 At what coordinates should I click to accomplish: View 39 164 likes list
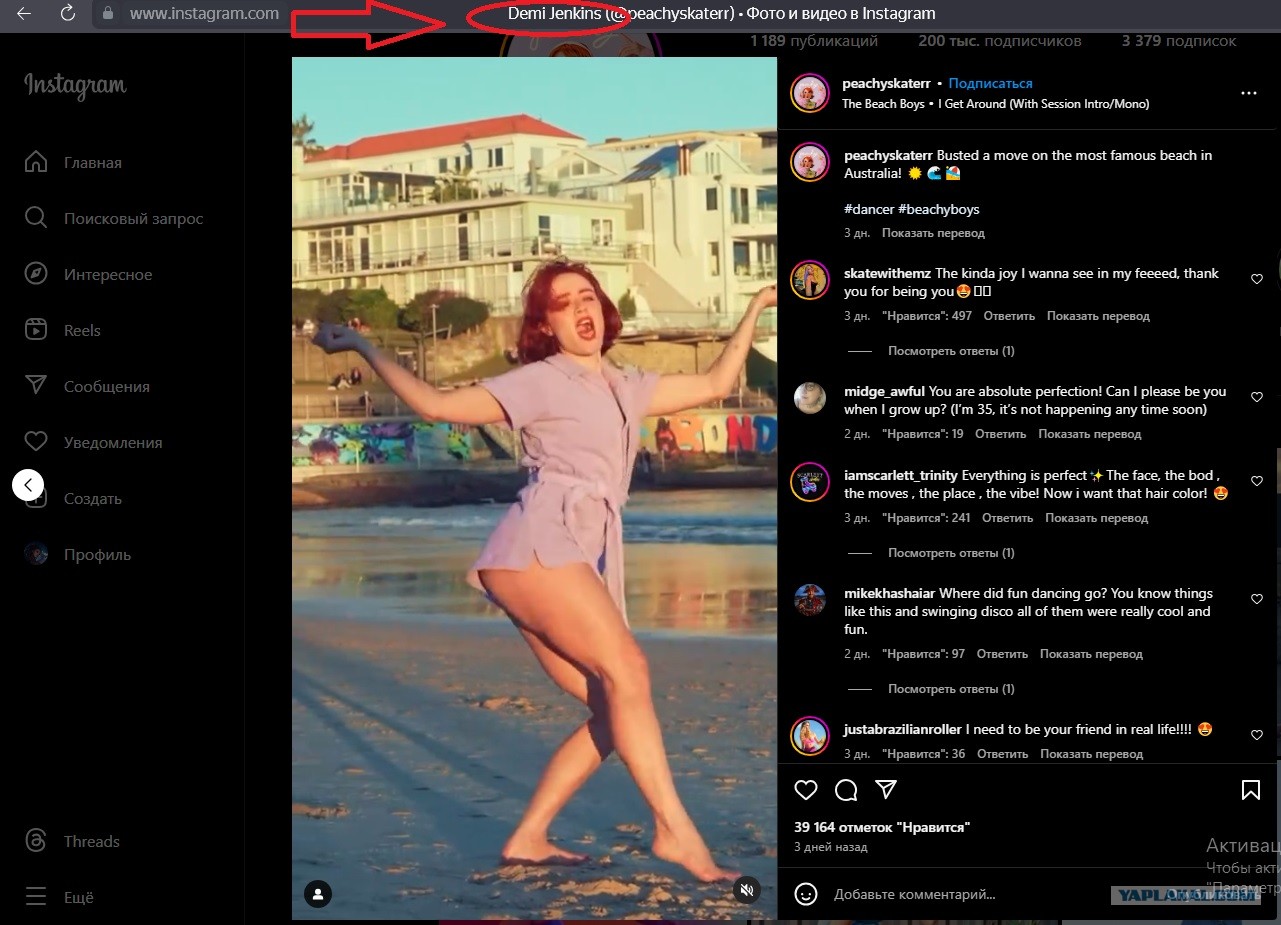882,827
